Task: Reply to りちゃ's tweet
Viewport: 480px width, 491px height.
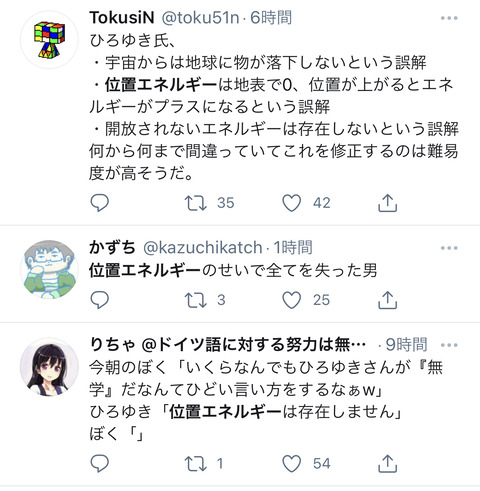Action: (x=100, y=463)
